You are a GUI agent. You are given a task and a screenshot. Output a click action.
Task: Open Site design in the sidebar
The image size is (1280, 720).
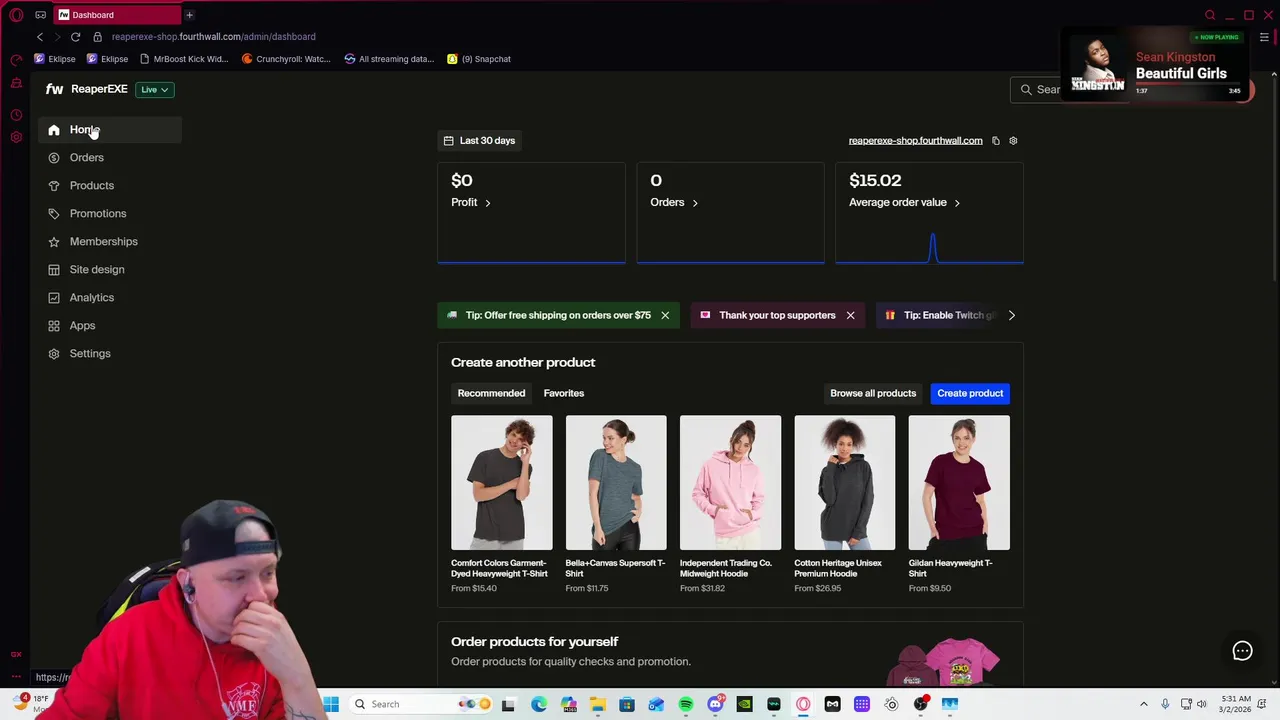97,269
